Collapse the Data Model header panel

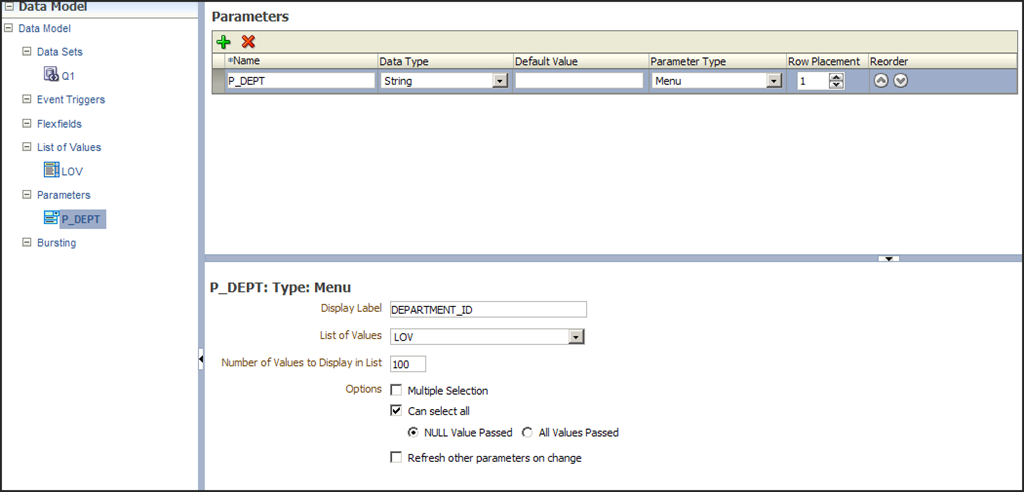(9, 7)
